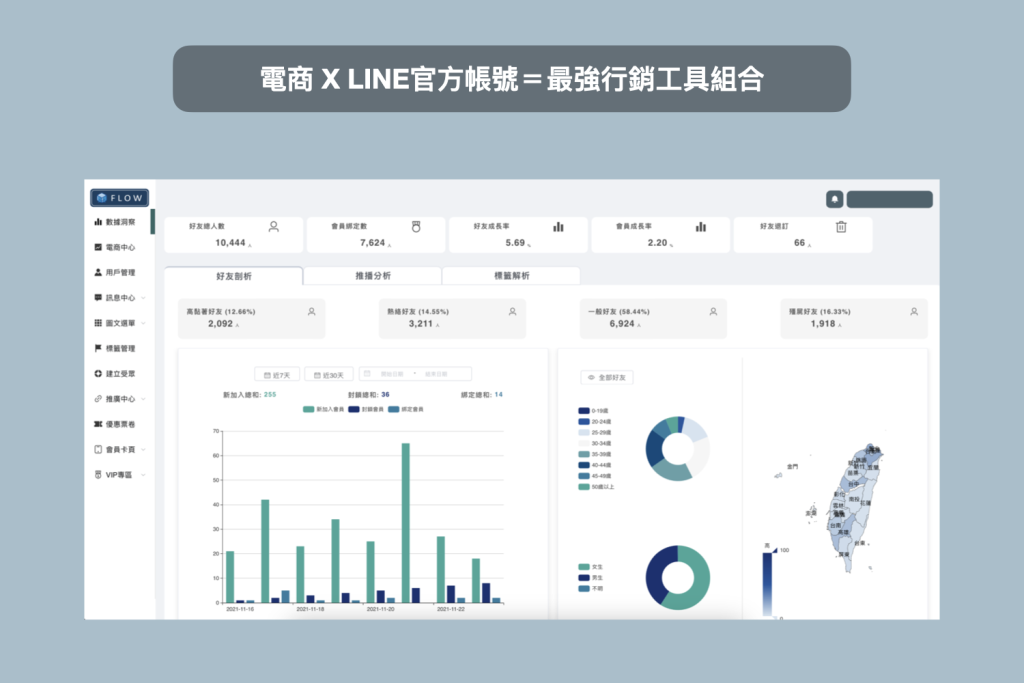
Task: Select 電商中心 menu item
Action: coord(120,247)
